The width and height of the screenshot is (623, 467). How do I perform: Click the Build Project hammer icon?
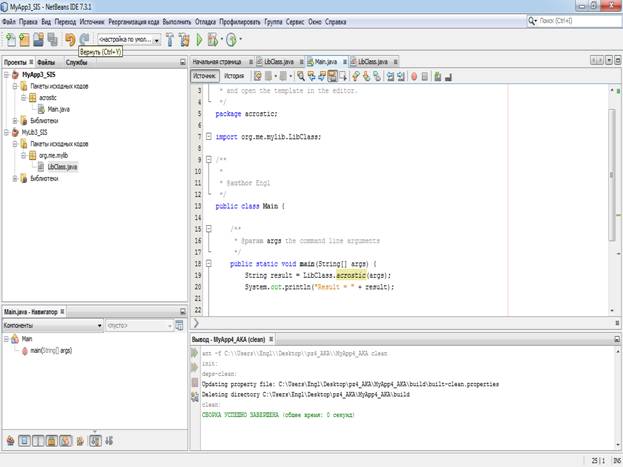[170, 39]
